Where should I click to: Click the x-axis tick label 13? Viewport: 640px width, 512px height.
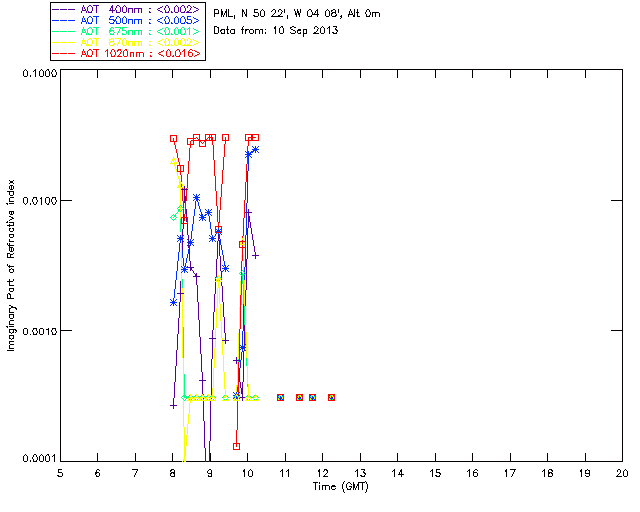(x=360, y=473)
